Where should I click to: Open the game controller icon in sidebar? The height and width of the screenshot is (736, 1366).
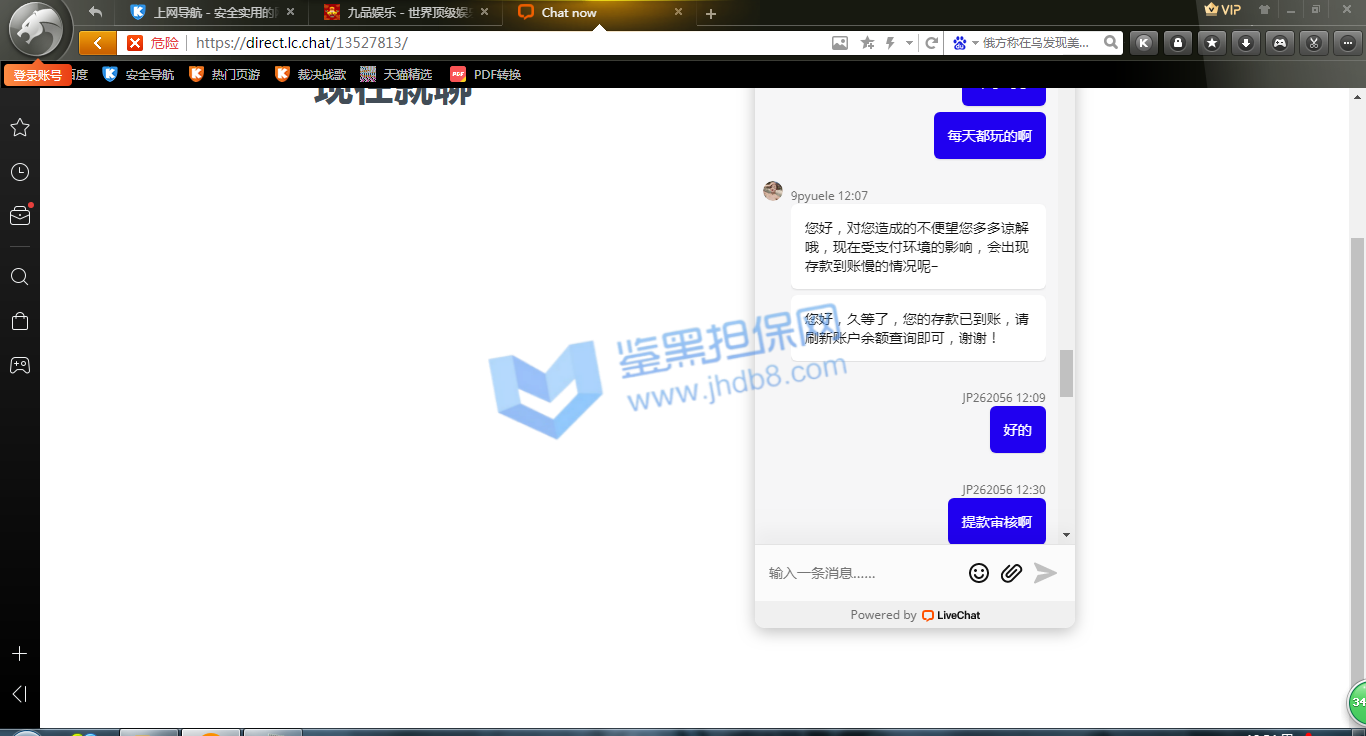(x=19, y=365)
